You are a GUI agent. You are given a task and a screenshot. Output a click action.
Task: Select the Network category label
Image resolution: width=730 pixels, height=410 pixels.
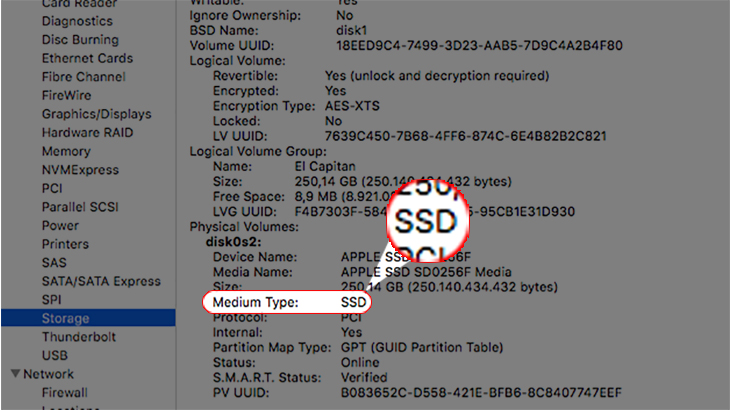pos(48,375)
